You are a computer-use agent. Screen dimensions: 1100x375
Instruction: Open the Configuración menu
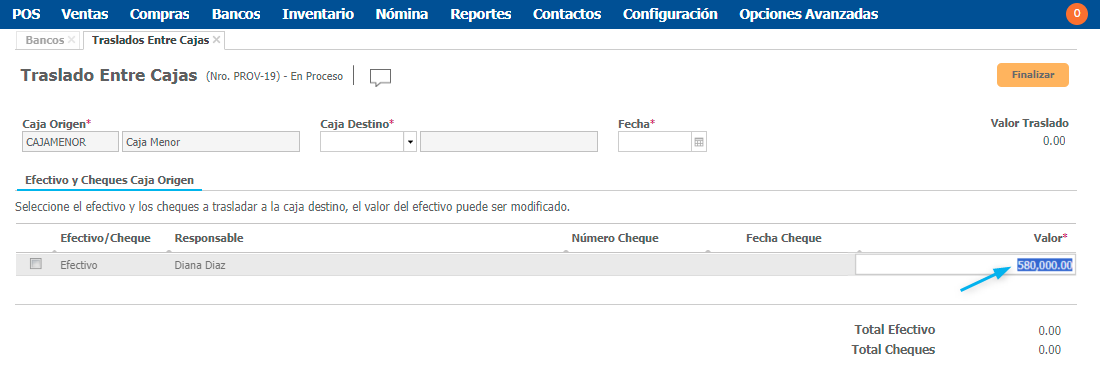(670, 14)
